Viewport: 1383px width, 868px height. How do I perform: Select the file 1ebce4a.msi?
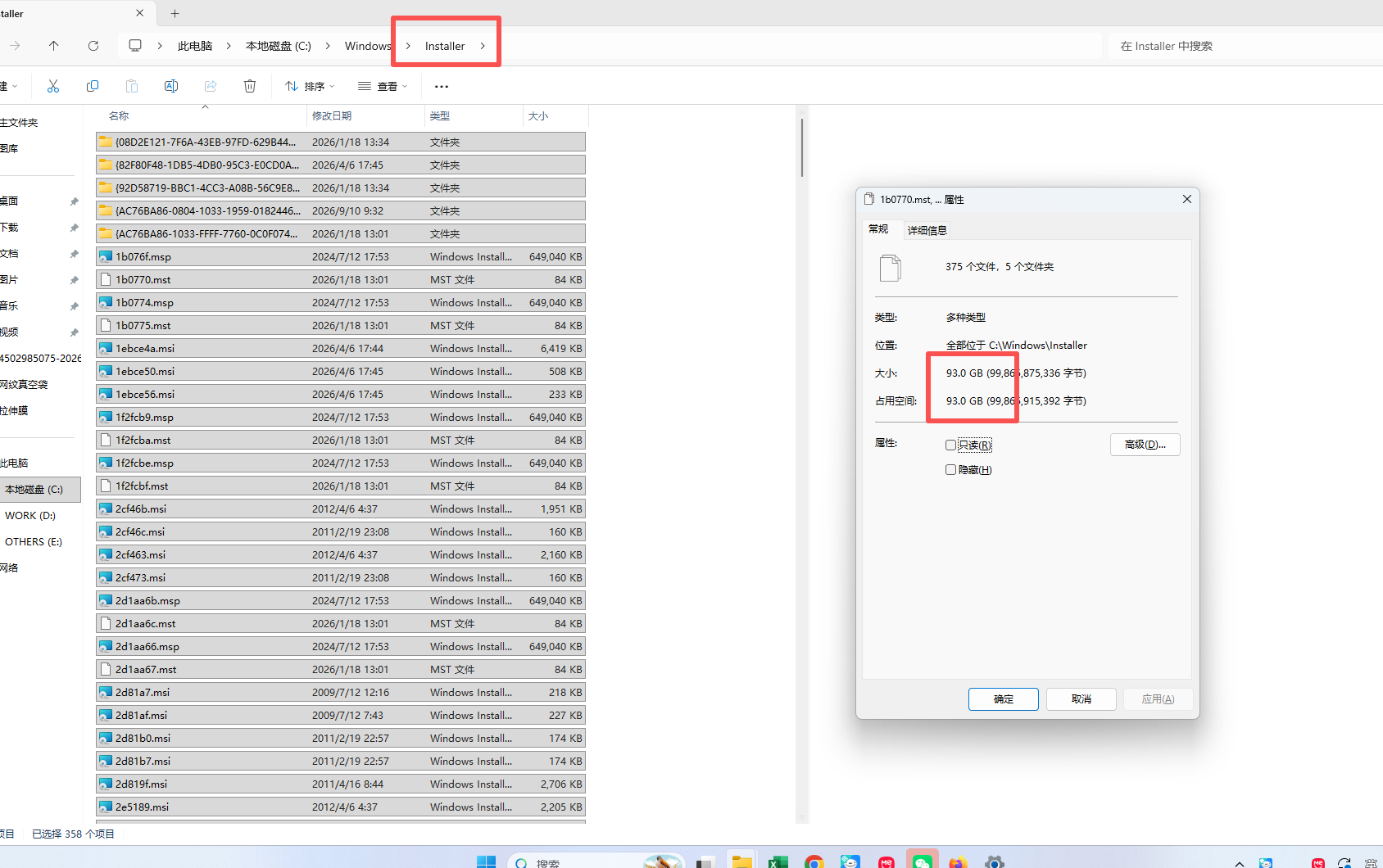coord(341,348)
